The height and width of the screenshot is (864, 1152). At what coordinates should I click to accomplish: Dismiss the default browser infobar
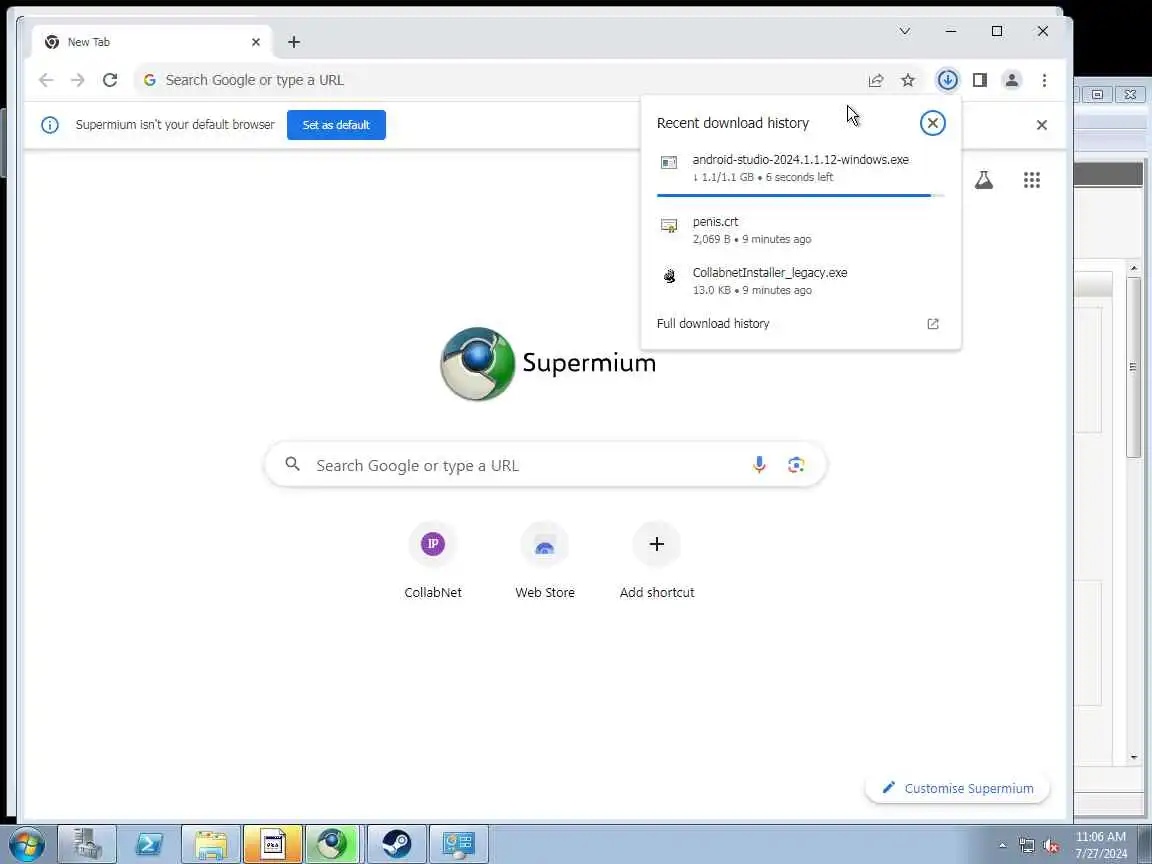[1042, 125]
